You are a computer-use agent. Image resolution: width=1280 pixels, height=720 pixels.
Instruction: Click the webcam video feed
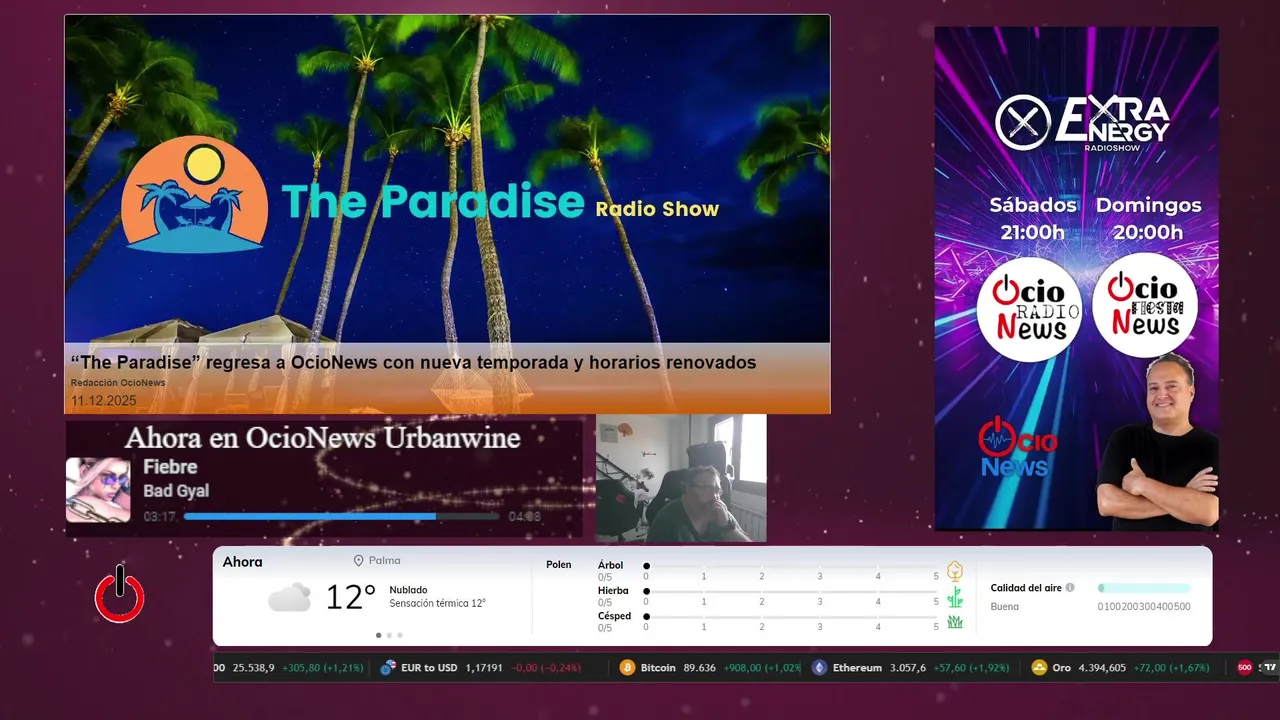click(681, 478)
